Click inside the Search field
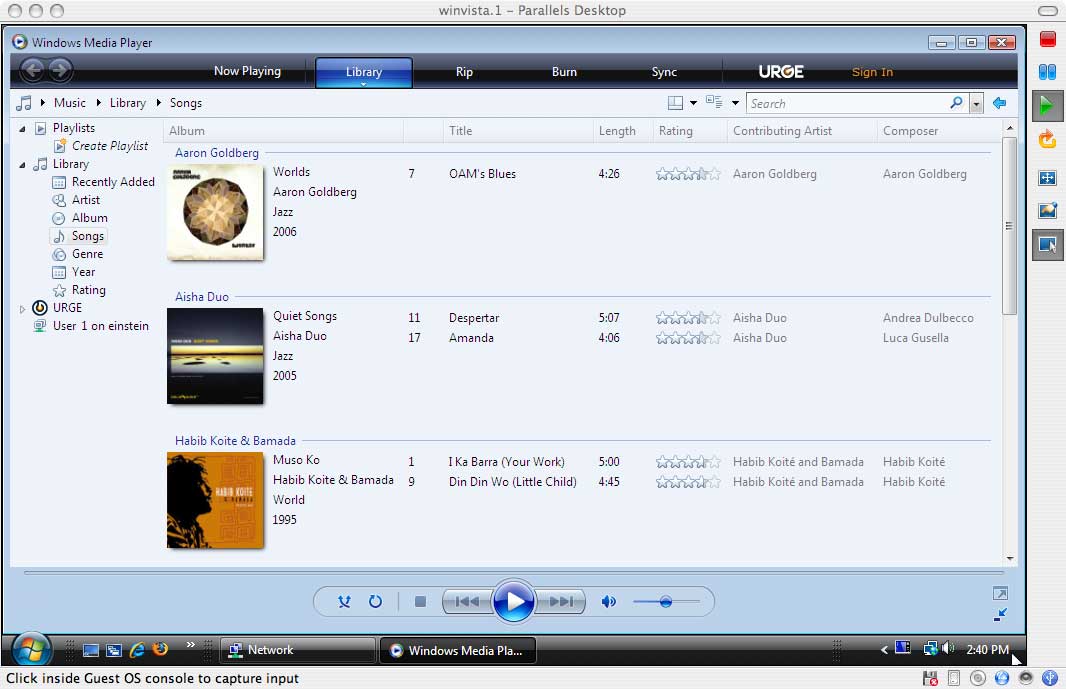 pyautogui.click(x=847, y=103)
